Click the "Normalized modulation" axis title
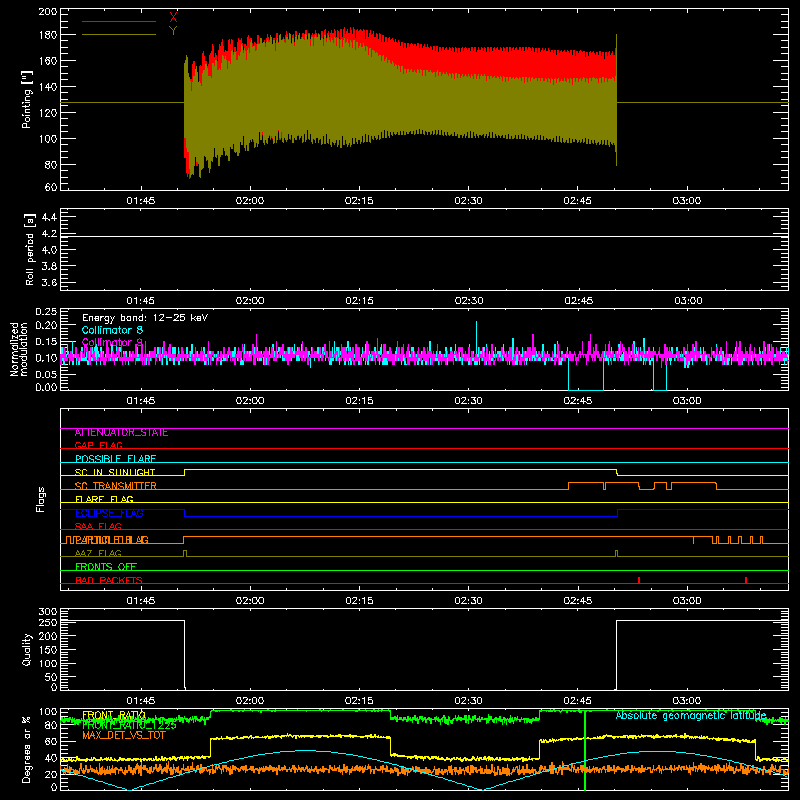The image size is (800, 800). 19,349
